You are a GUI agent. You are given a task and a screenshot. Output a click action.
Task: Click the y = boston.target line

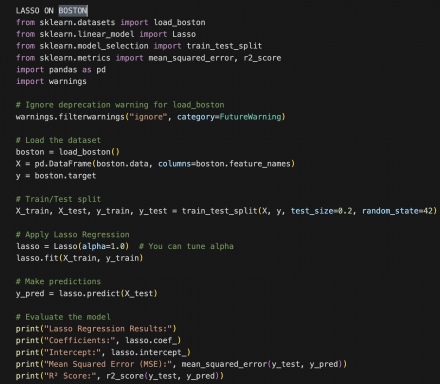click(56, 176)
